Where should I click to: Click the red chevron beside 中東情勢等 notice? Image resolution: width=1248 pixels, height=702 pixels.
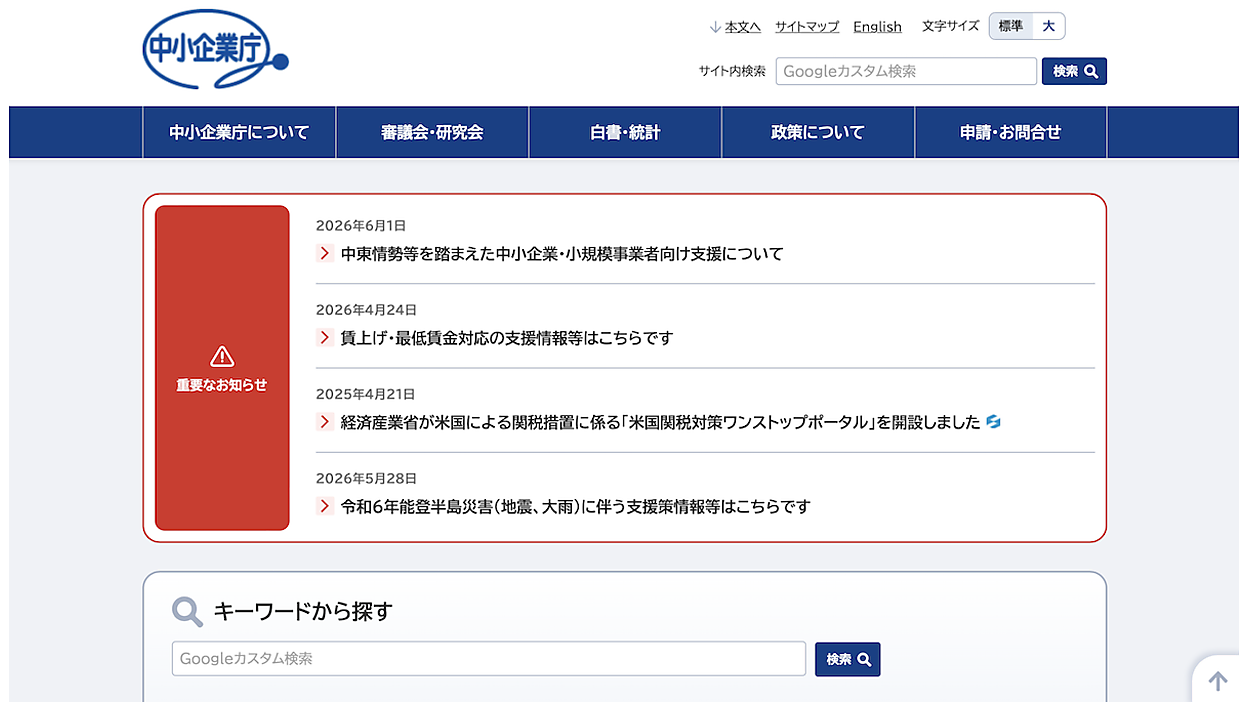325,254
